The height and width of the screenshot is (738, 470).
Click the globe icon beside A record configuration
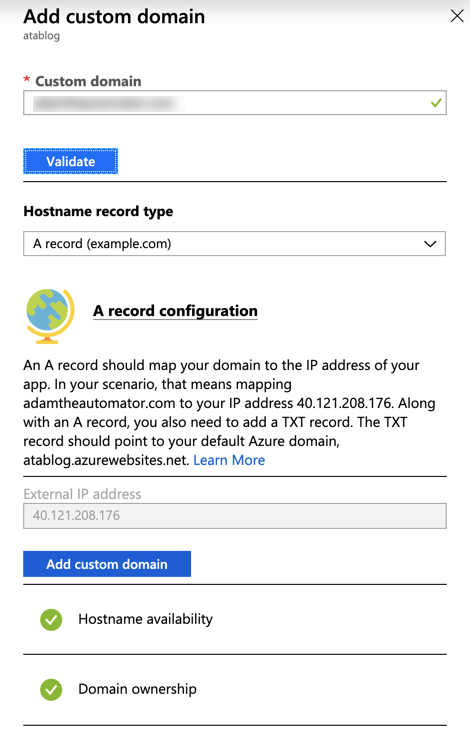click(x=50, y=315)
